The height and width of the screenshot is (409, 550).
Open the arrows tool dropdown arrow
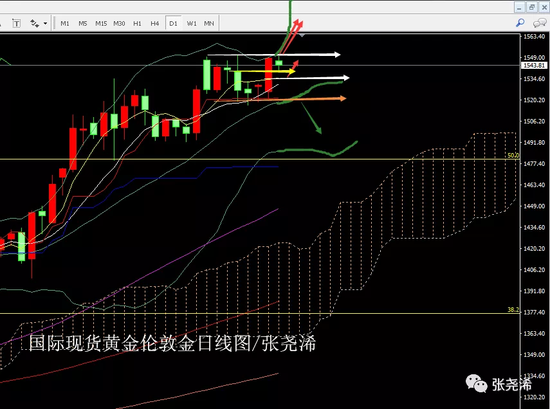[46, 24]
